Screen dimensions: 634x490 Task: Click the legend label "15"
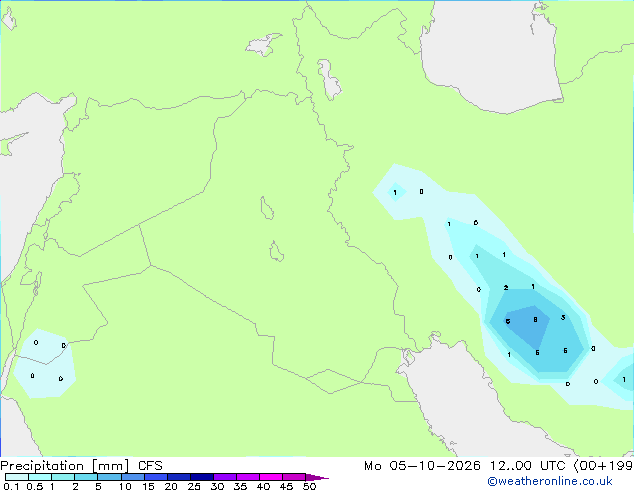[x=148, y=486]
